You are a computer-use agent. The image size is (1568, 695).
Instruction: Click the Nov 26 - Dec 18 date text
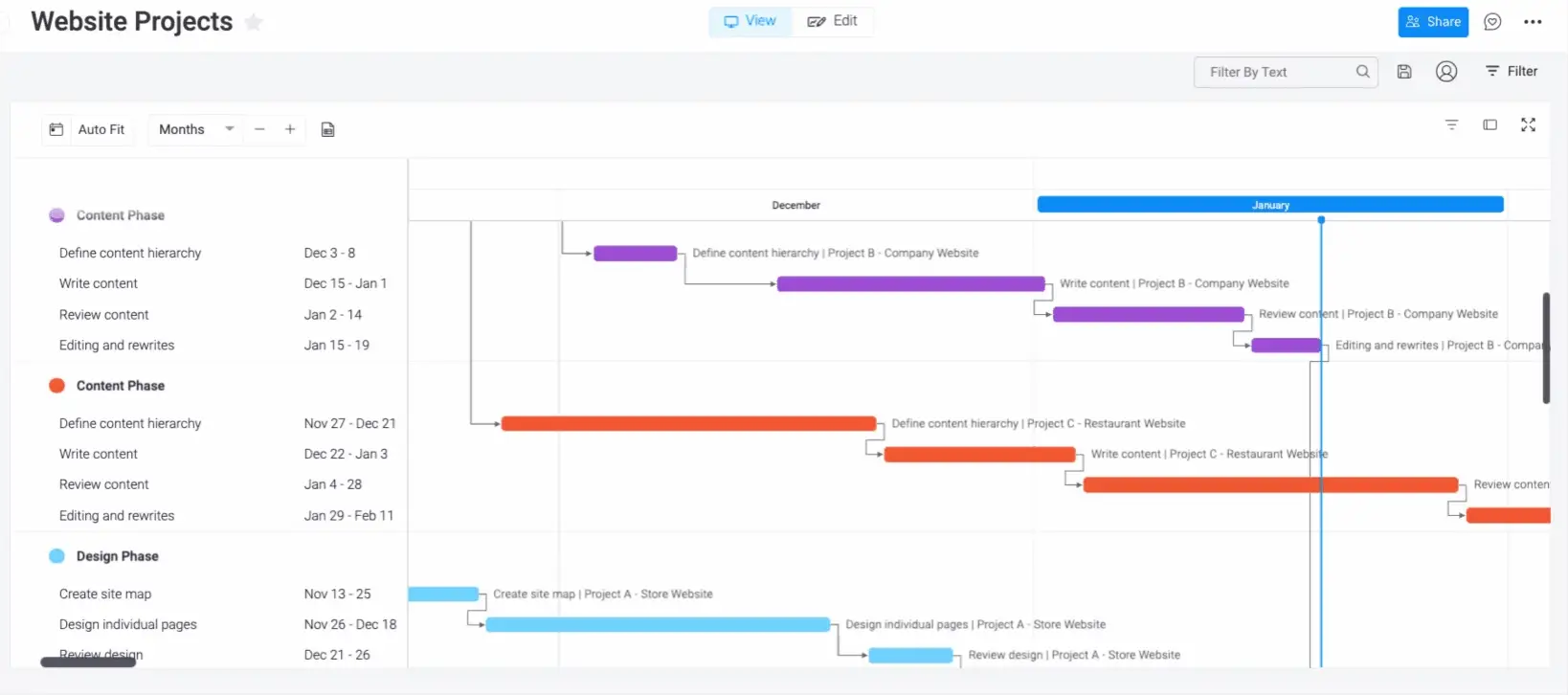coord(350,624)
